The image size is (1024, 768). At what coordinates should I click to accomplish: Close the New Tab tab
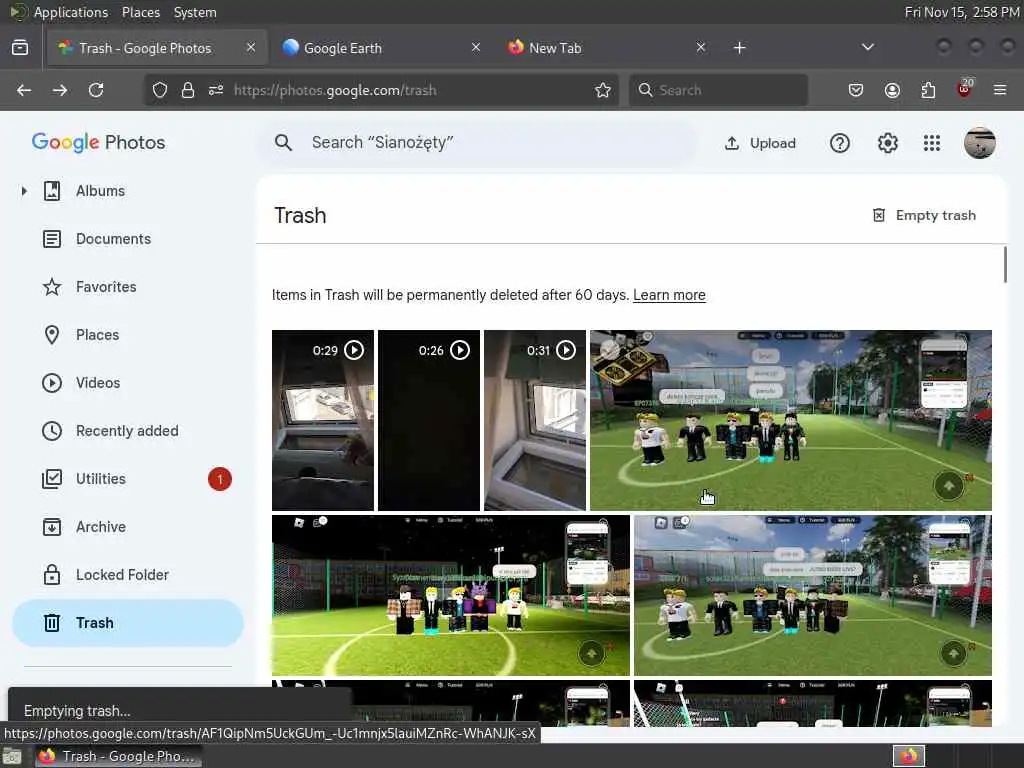point(701,47)
